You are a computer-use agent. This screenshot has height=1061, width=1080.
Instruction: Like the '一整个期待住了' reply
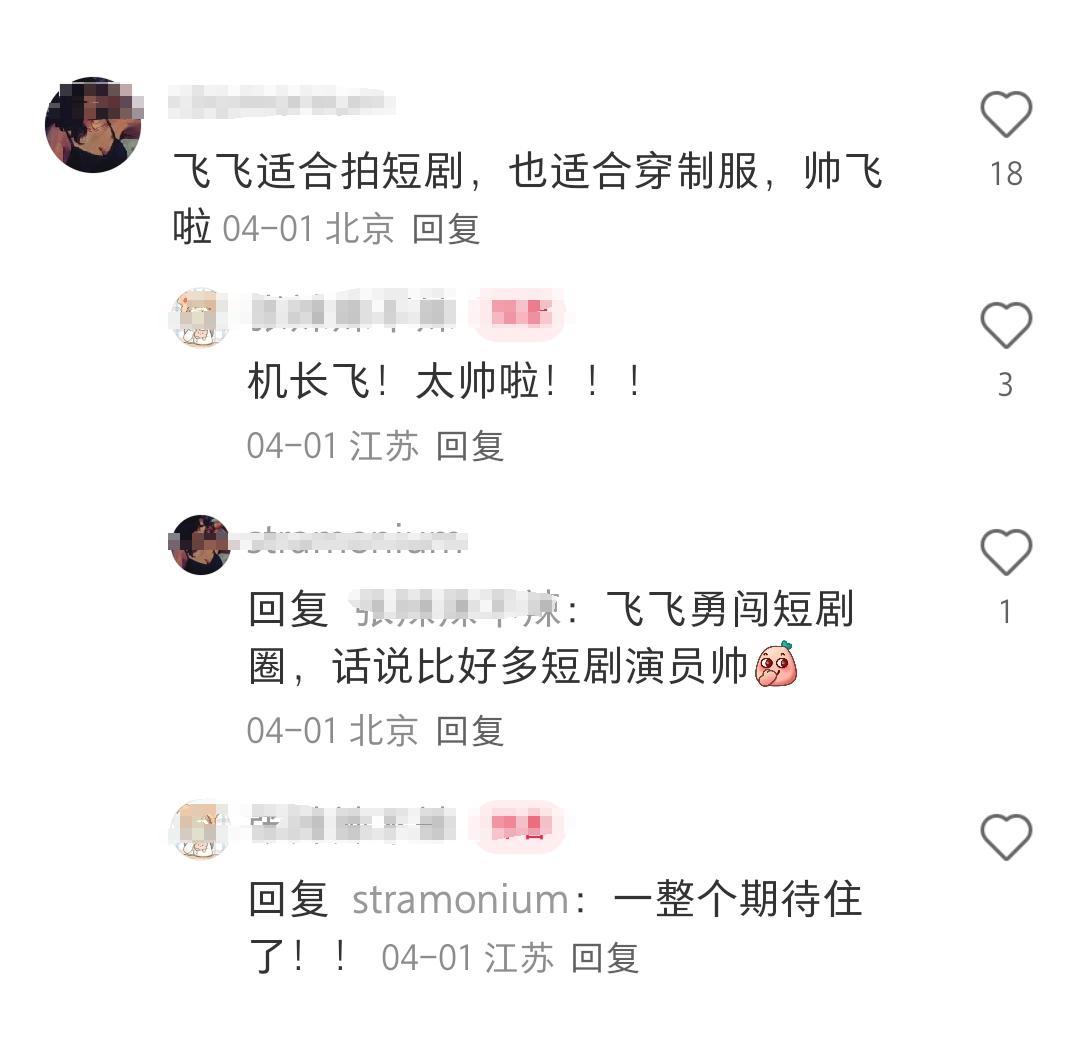pyautogui.click(x=1006, y=837)
